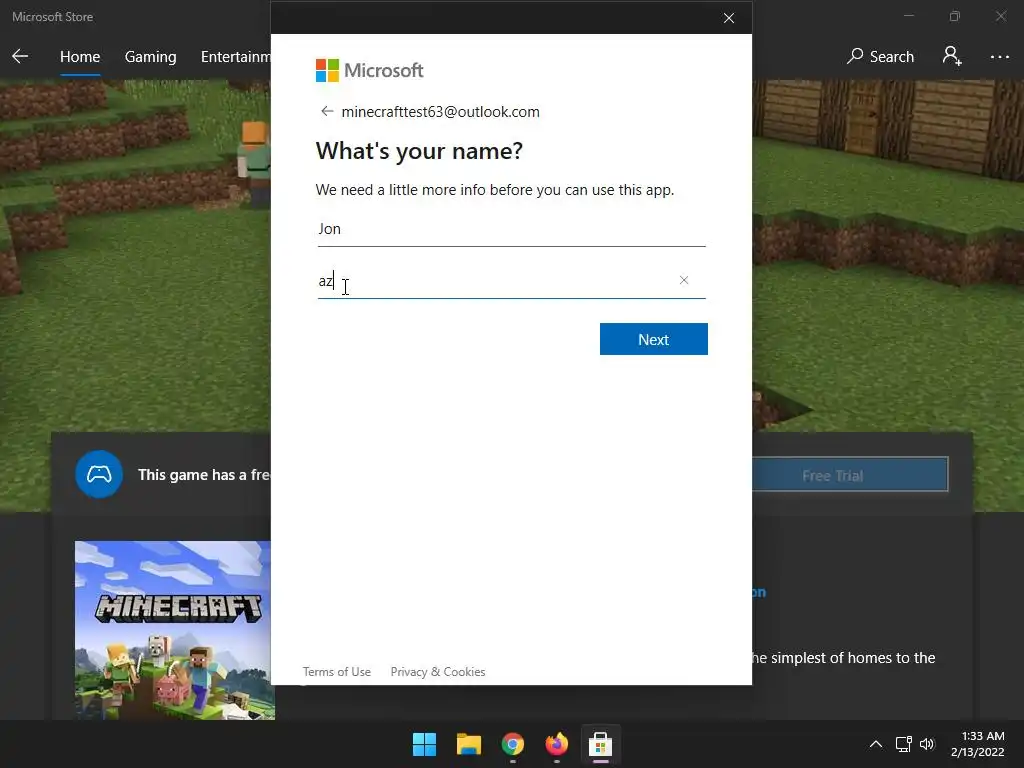Open File Explorer from taskbar

468,744
